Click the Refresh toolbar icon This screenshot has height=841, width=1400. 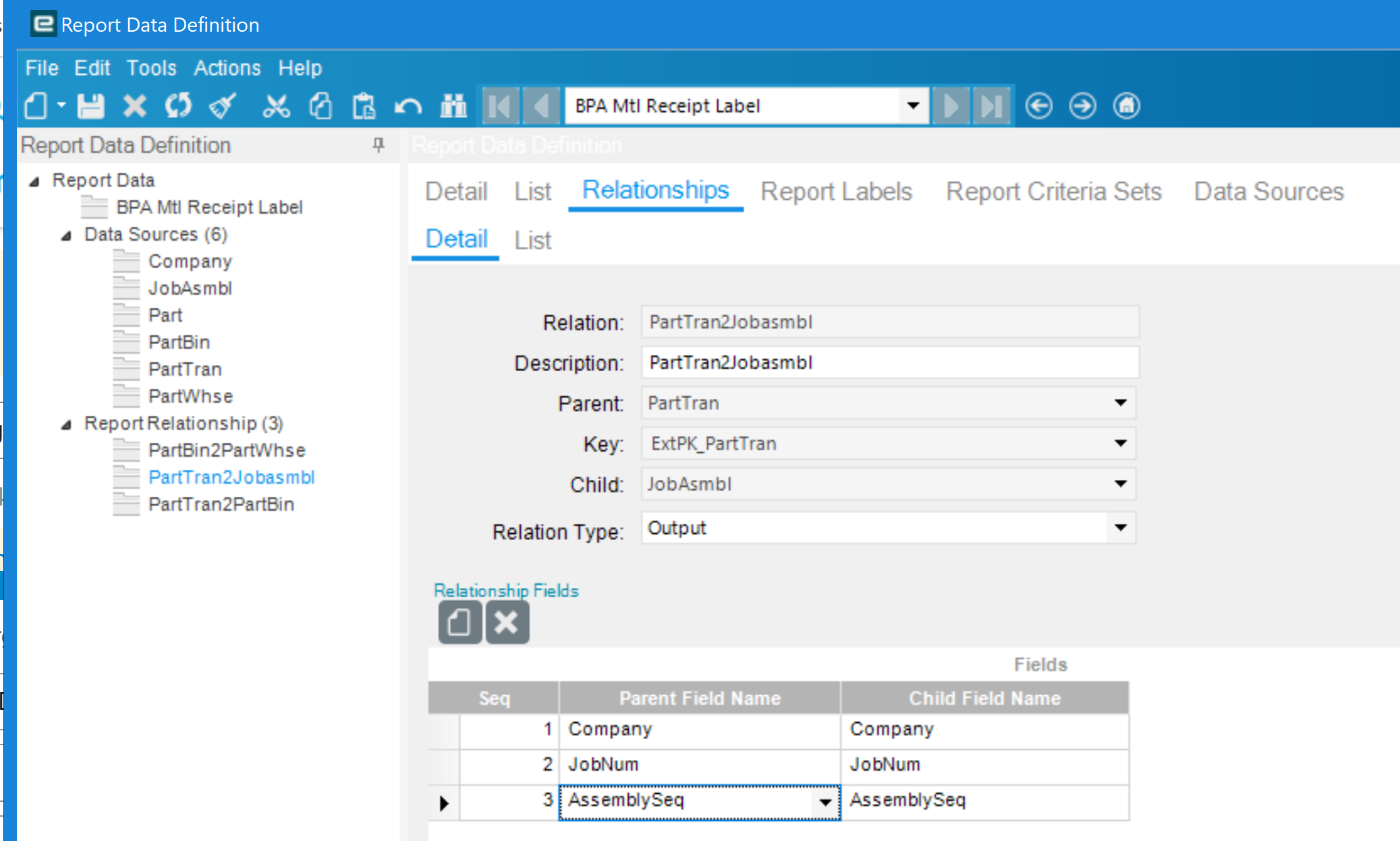pos(178,106)
